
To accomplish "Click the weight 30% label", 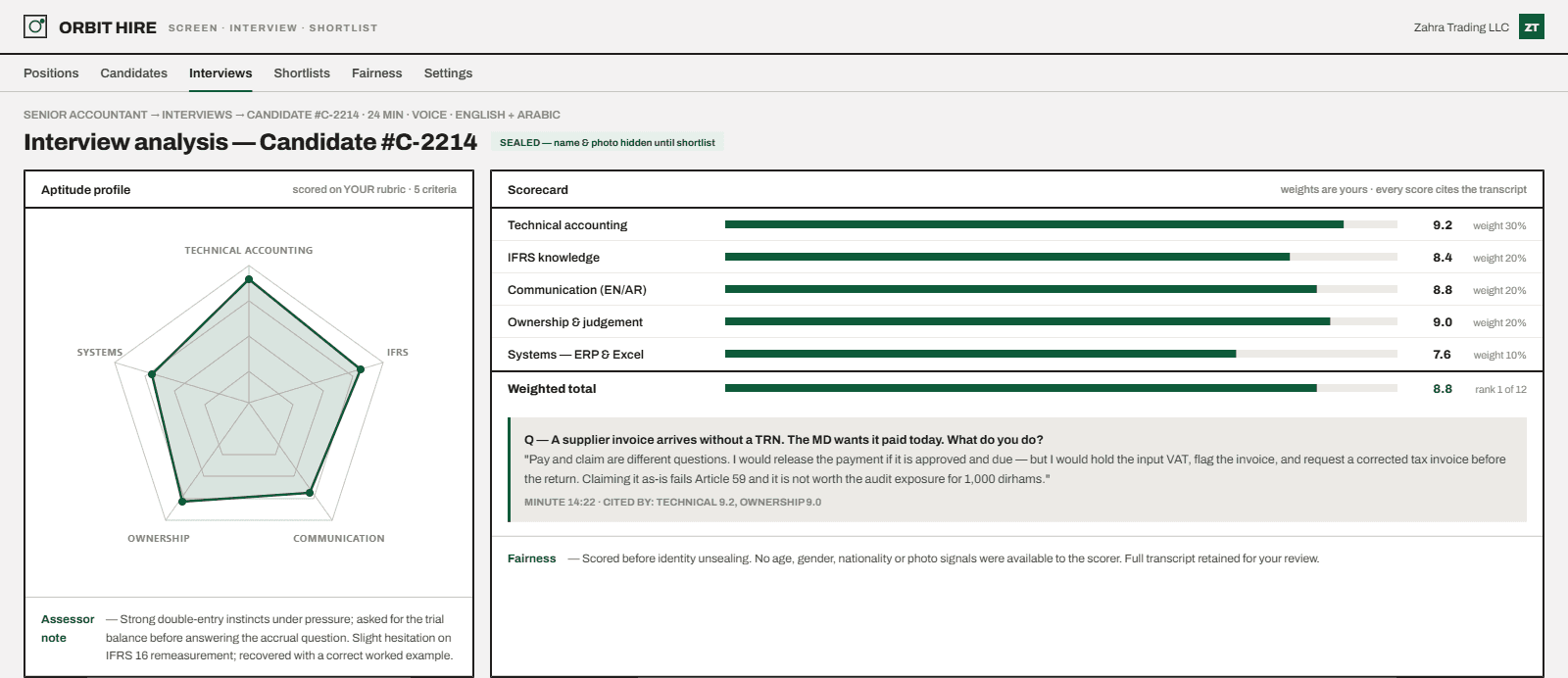I will 1499,225.
